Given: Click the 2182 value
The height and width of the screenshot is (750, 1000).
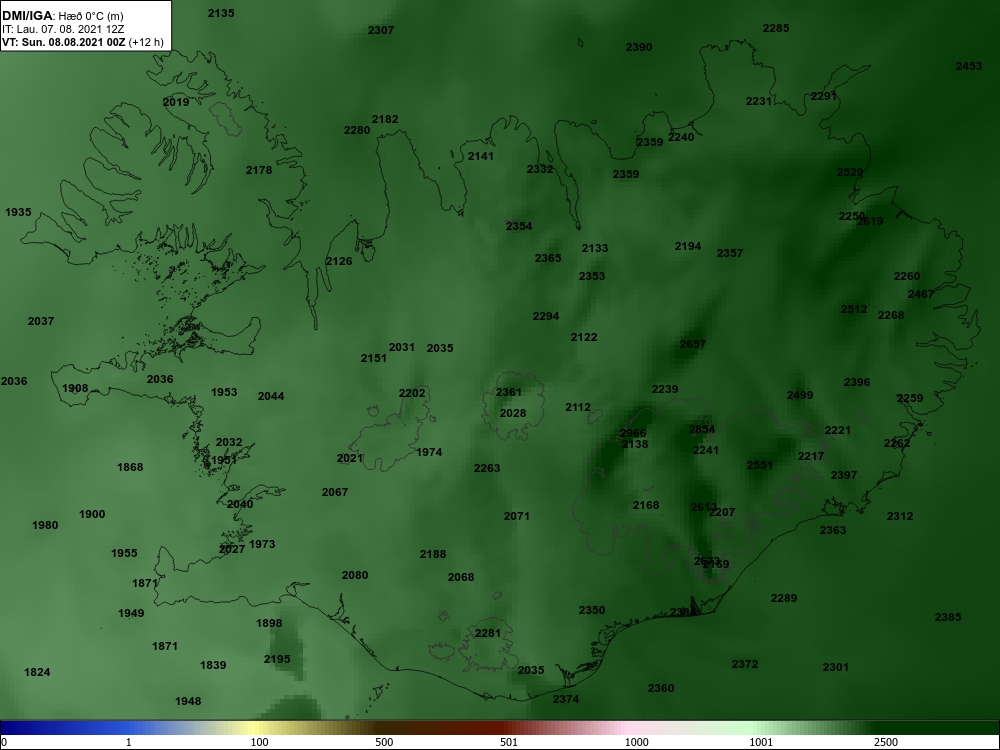Looking at the screenshot, I should tap(385, 120).
